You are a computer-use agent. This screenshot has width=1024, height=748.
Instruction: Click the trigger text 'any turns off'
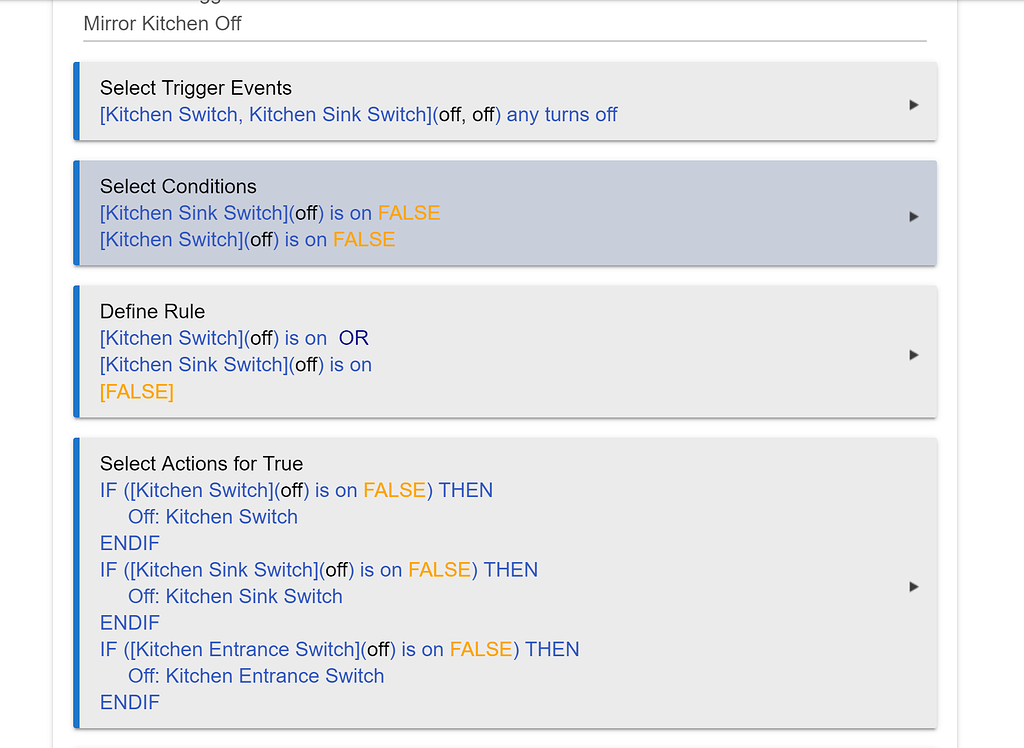[561, 115]
